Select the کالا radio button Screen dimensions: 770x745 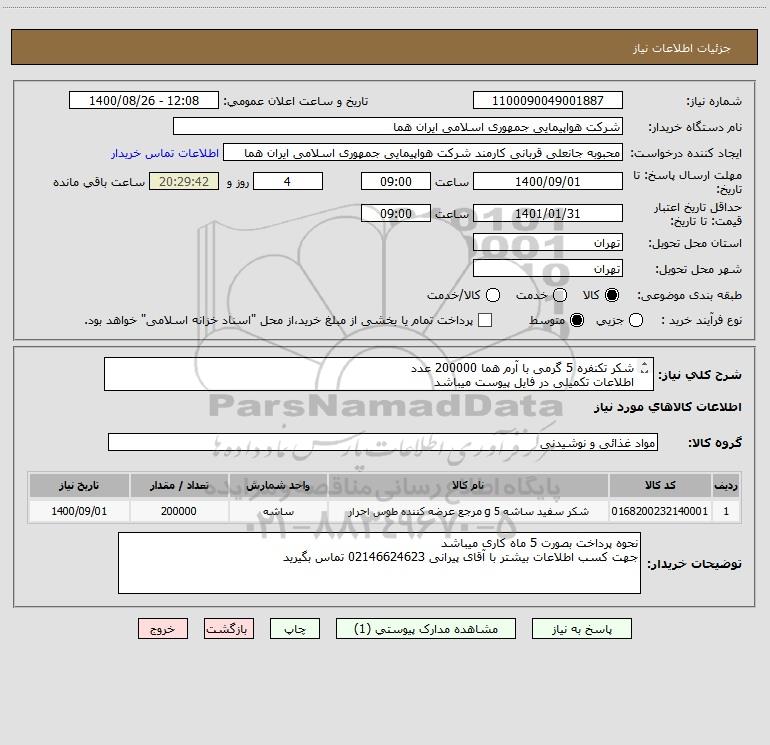click(612, 295)
